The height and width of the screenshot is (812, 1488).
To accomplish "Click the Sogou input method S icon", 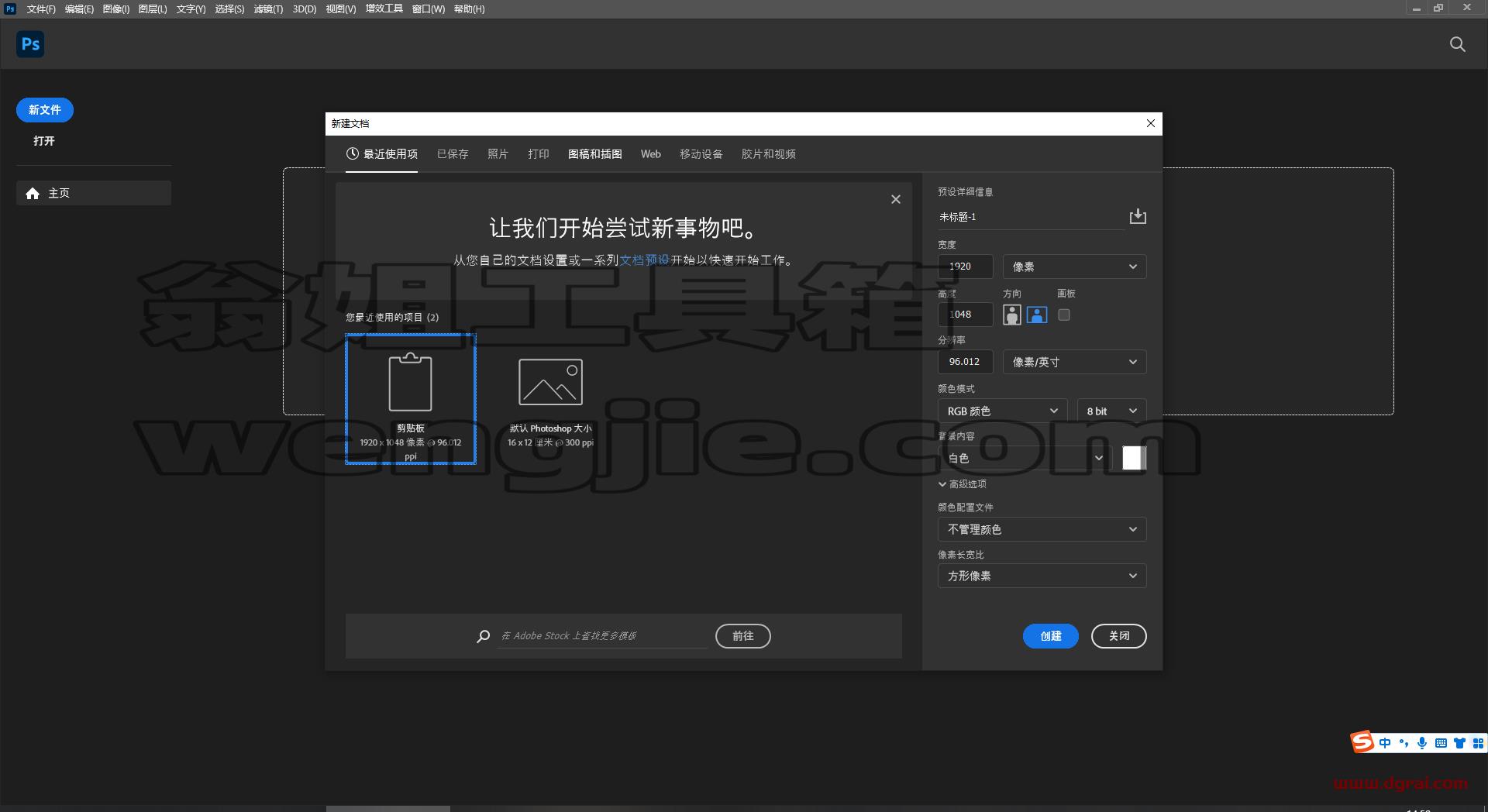I will tap(1362, 742).
